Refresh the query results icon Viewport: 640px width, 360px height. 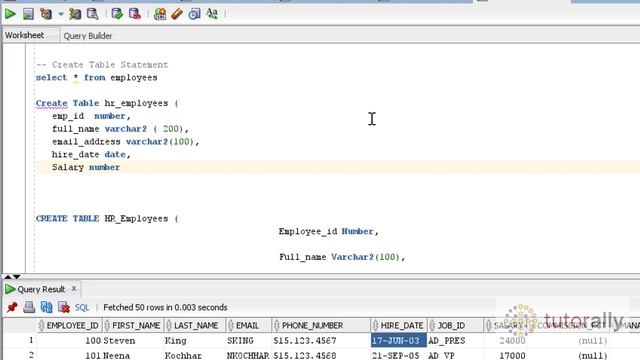click(47, 307)
